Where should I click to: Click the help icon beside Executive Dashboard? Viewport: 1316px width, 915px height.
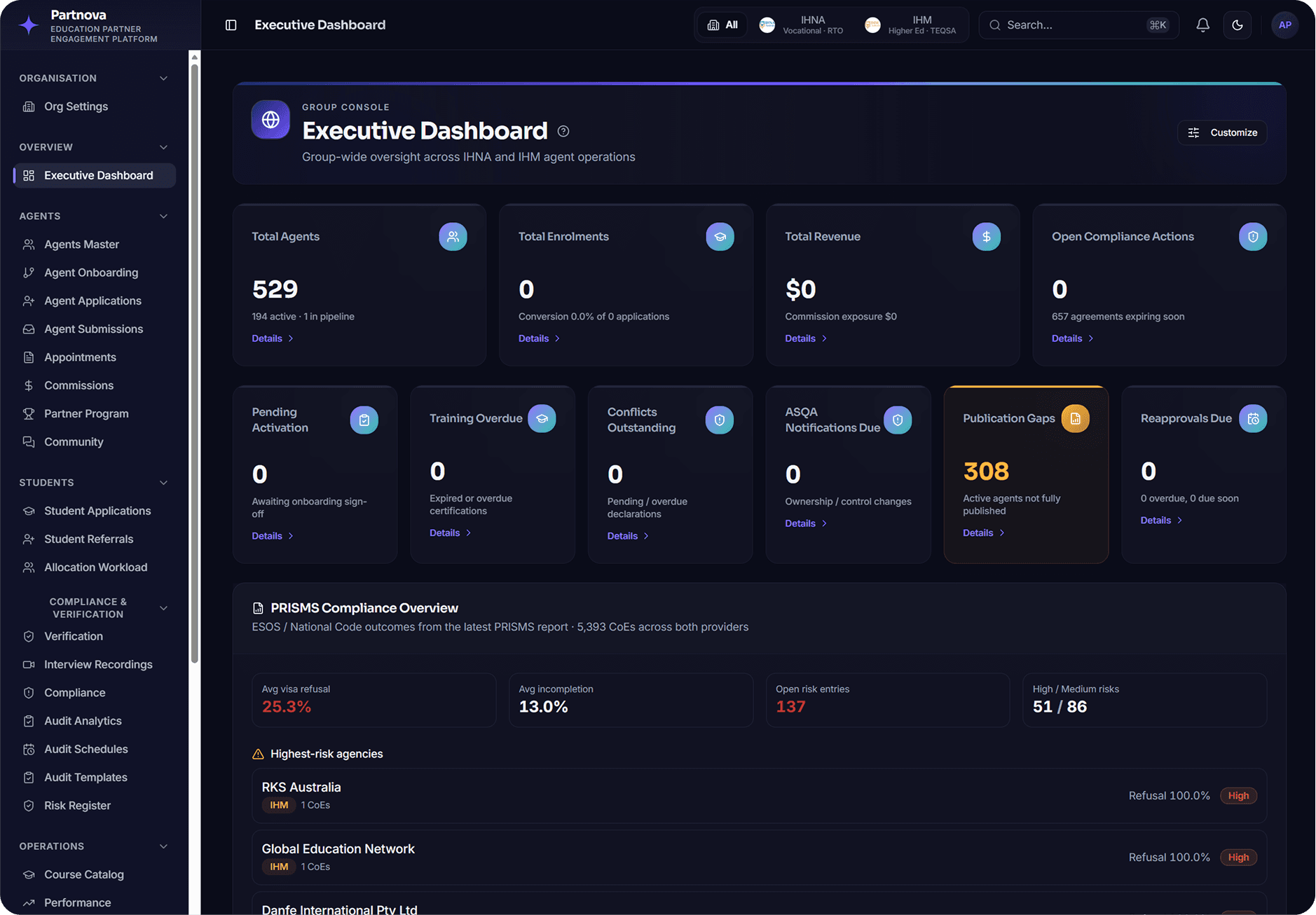click(563, 131)
